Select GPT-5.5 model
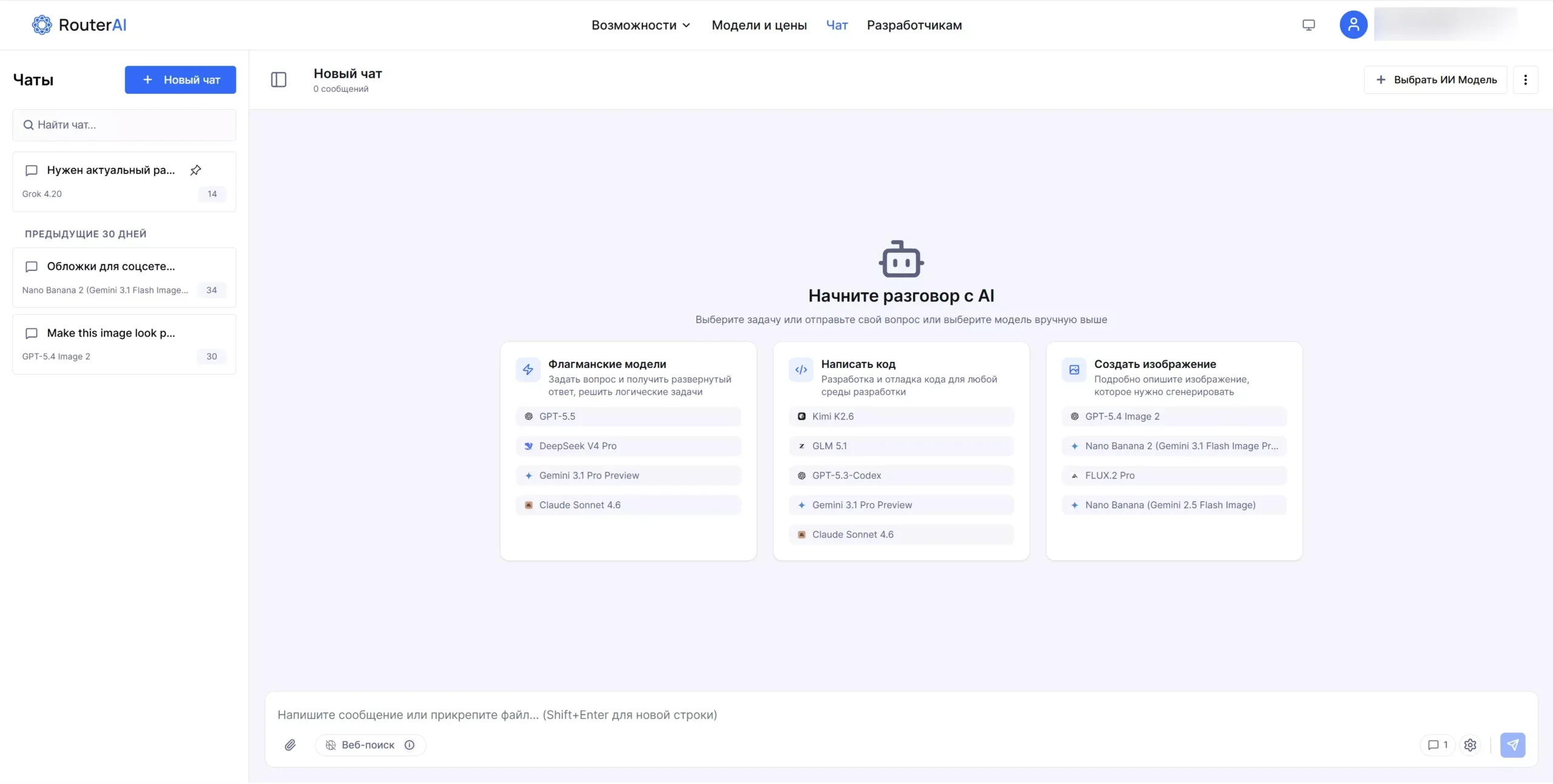Screen dimensions: 1553x784 [628, 416]
